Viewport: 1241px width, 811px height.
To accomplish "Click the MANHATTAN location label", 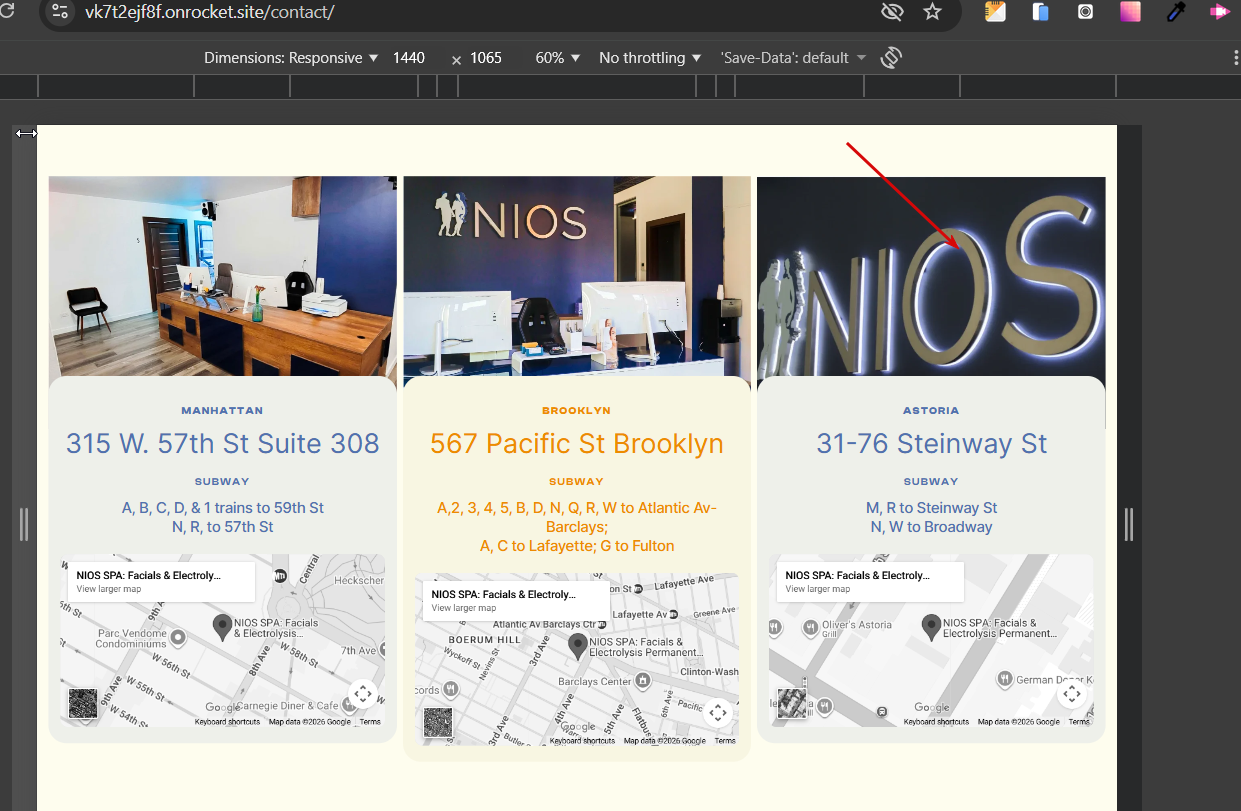I will (x=222, y=411).
